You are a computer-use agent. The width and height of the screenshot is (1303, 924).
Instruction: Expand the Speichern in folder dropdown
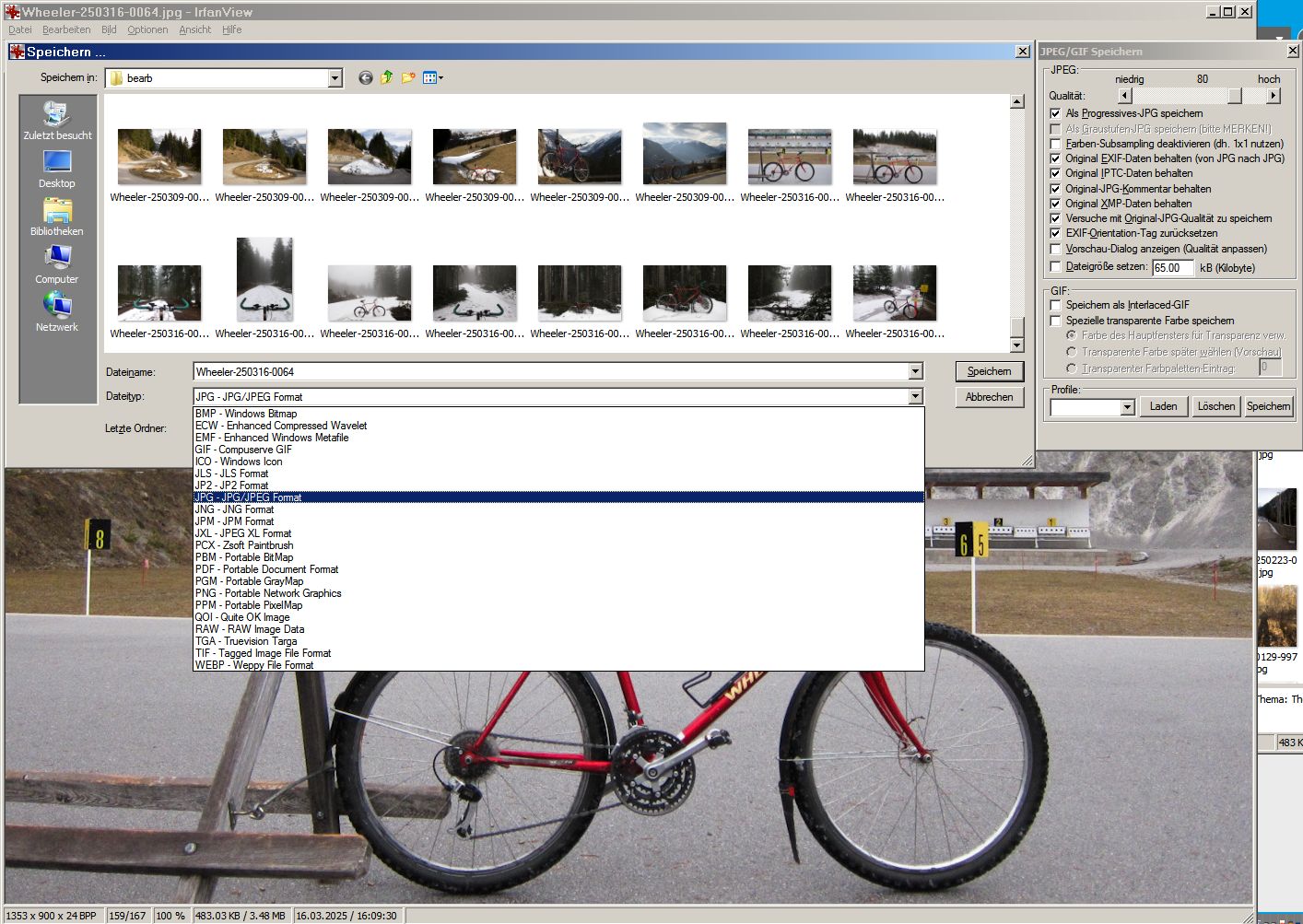[335, 78]
